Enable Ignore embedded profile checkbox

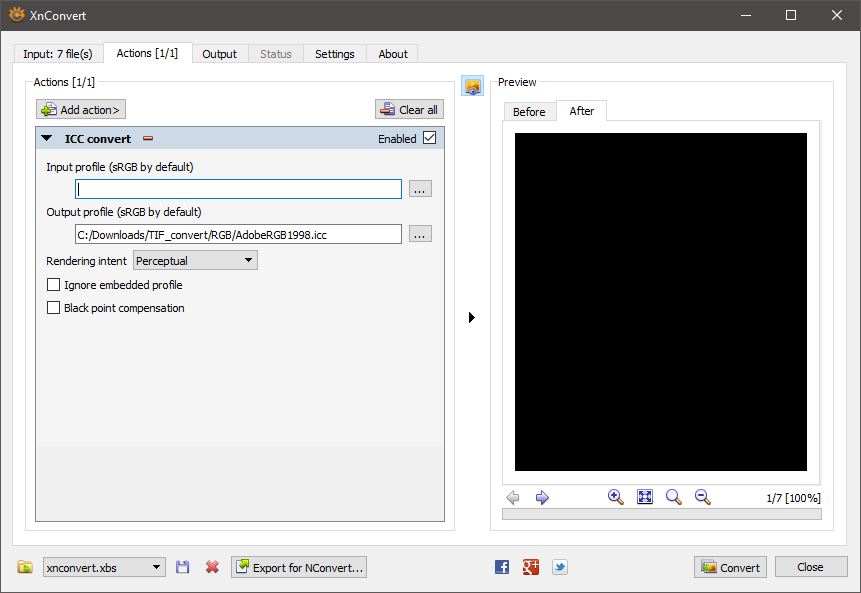pos(54,285)
